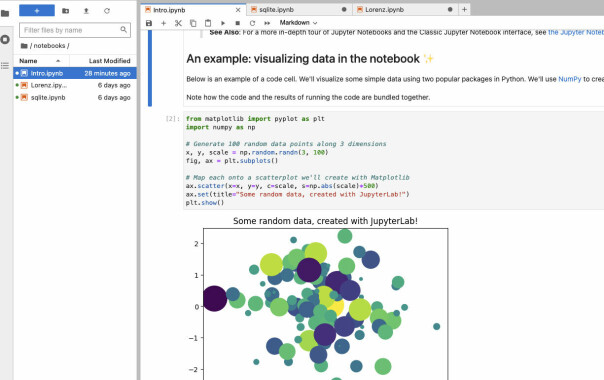Open the Jupyter Notebook documentation link
Image resolution: width=604 pixels, height=380 pixels.
(x=576, y=32)
